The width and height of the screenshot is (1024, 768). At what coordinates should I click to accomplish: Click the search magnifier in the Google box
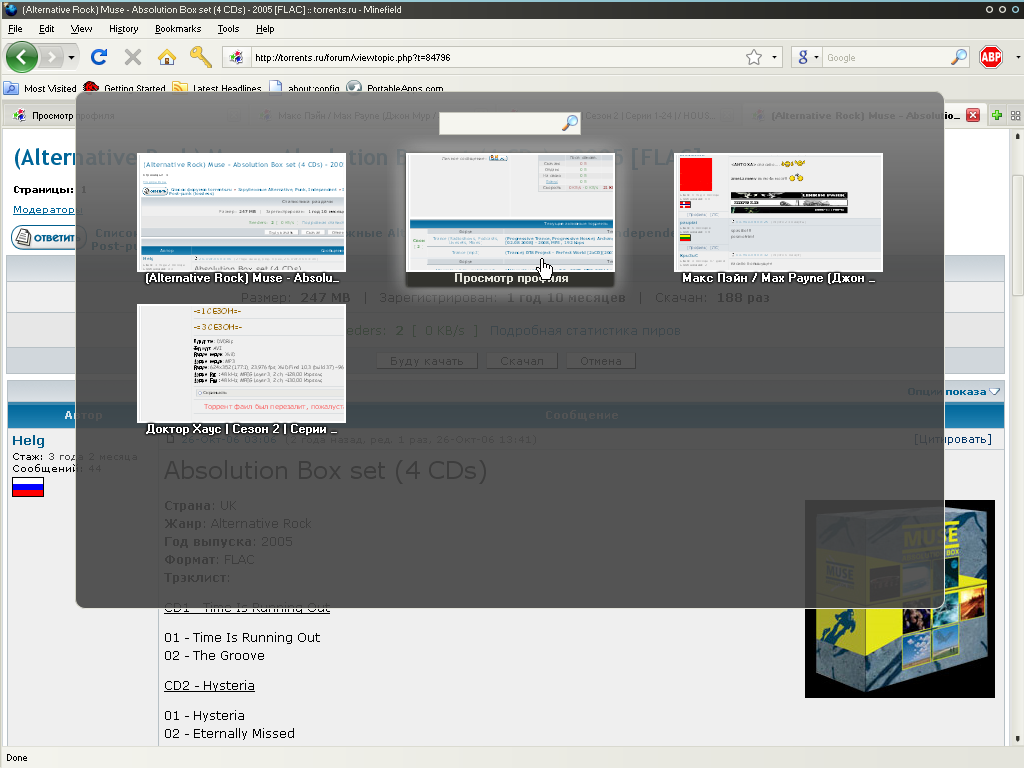[959, 57]
